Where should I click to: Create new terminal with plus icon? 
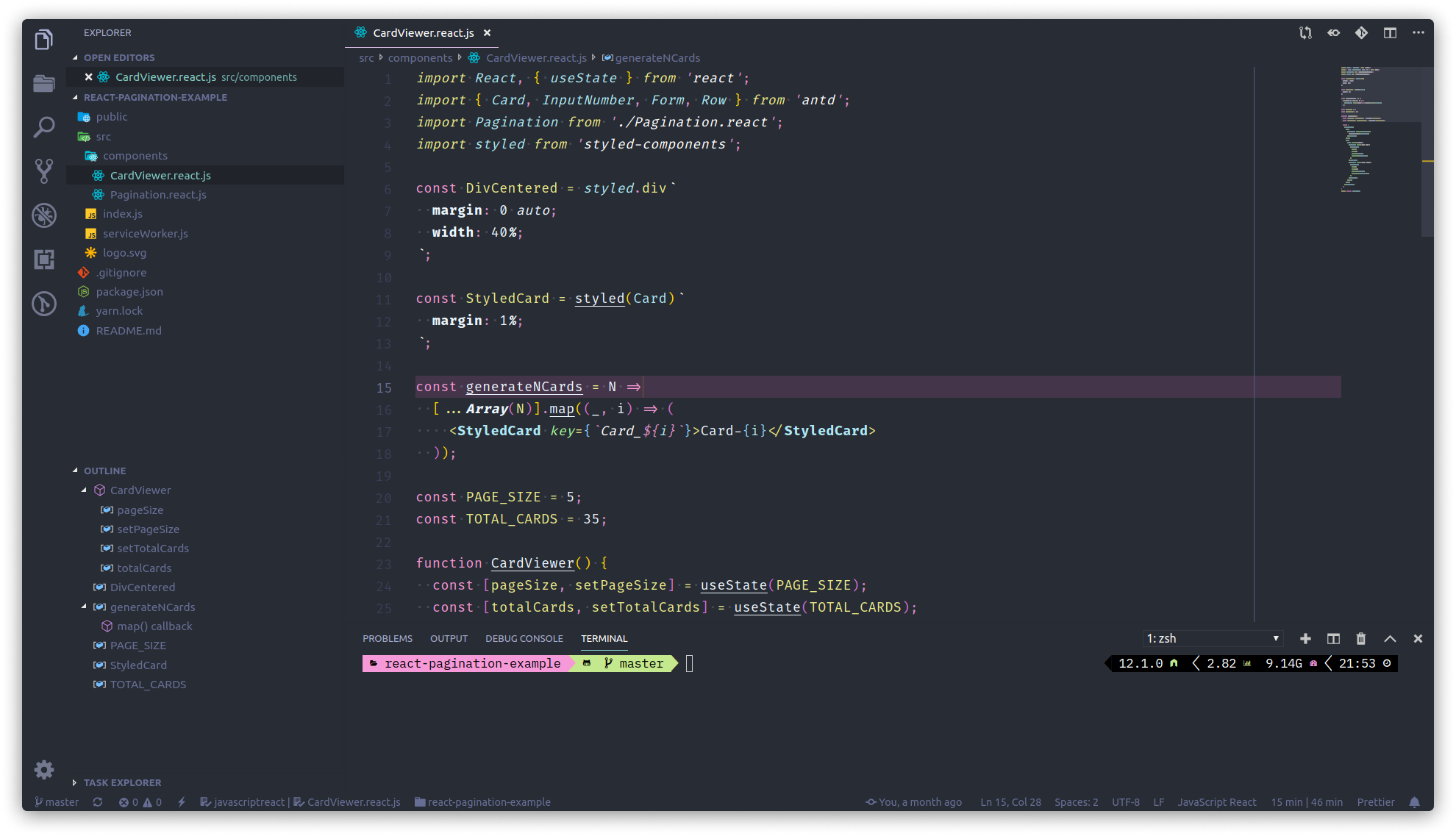pos(1305,639)
